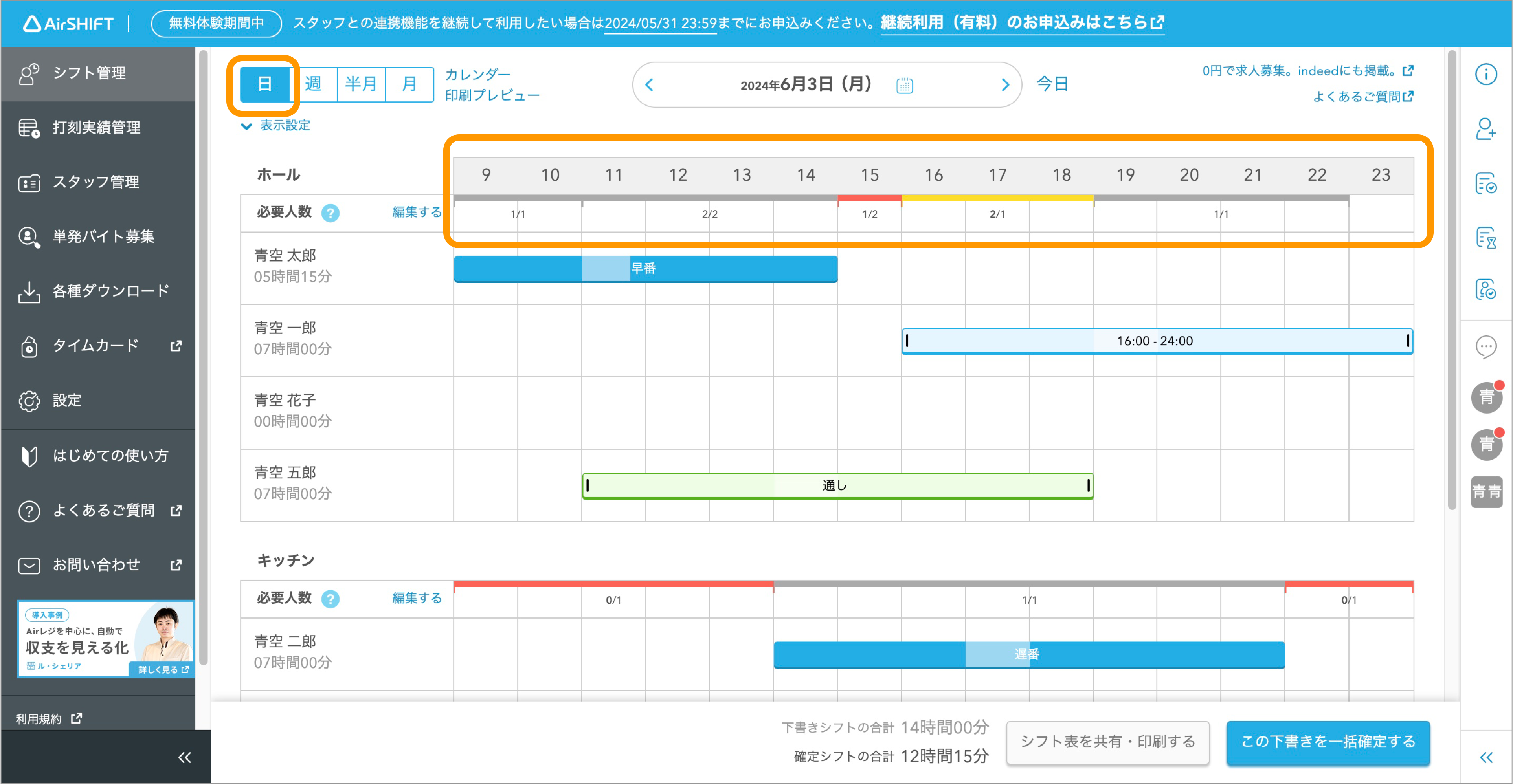Viewport: 1513px width, 784px height.
Task: Open 単発バイト募集 in the sidebar
Action: point(97,236)
